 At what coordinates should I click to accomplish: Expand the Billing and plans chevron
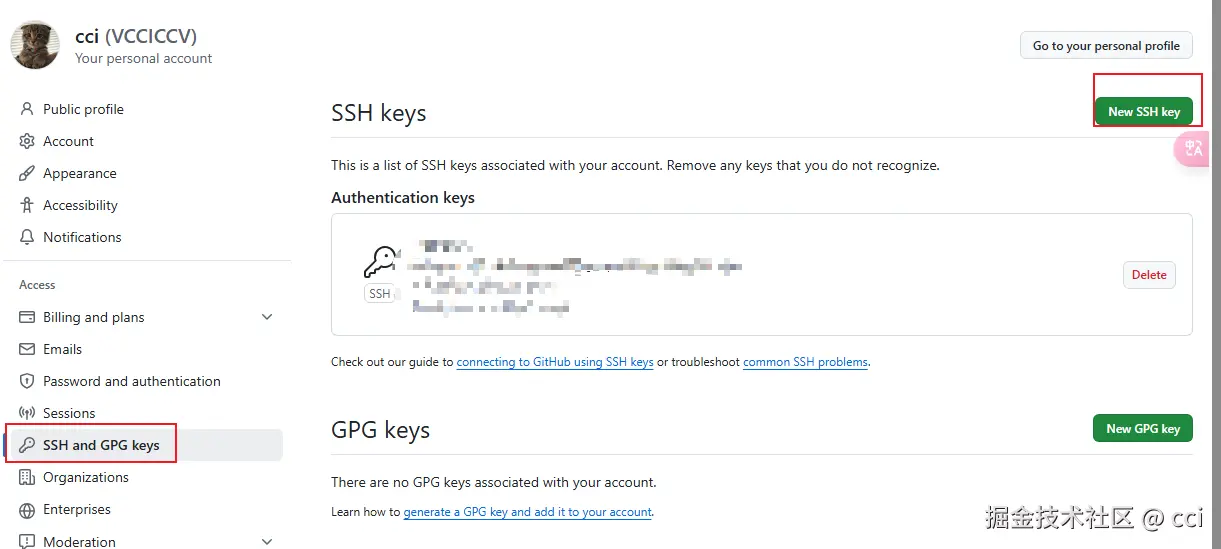pyautogui.click(x=267, y=317)
